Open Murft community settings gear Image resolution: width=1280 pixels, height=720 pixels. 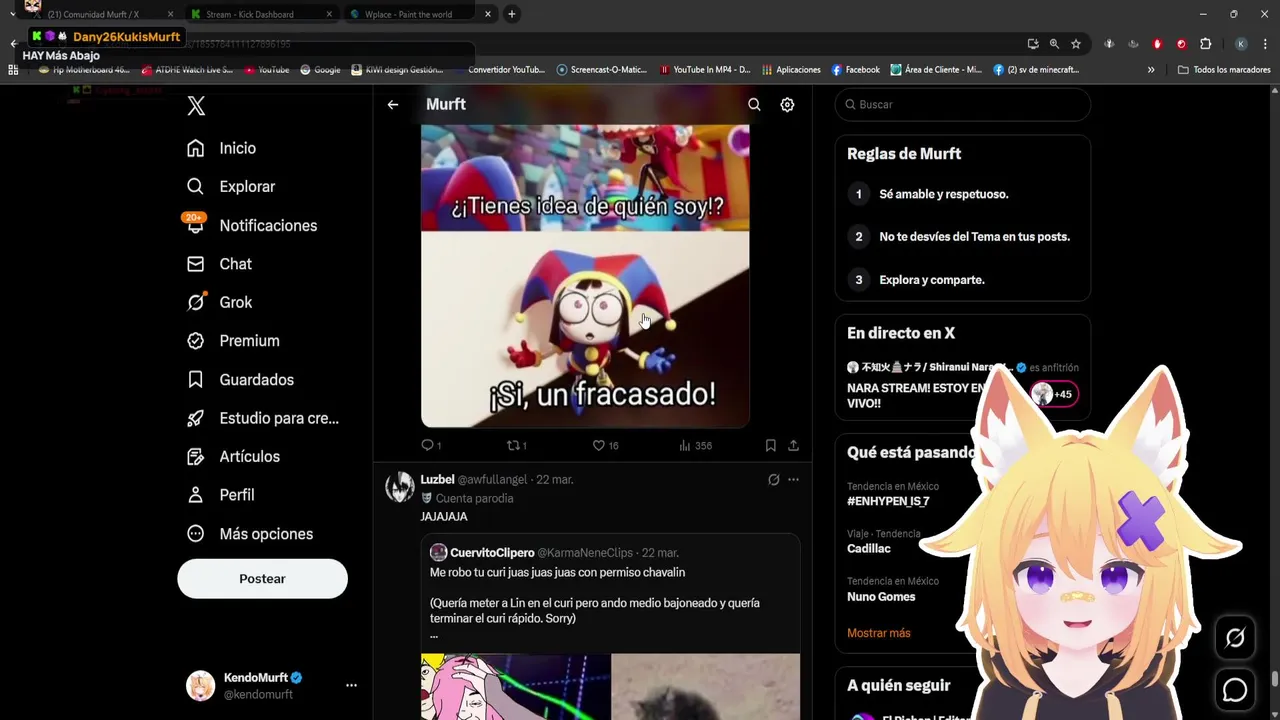787,104
